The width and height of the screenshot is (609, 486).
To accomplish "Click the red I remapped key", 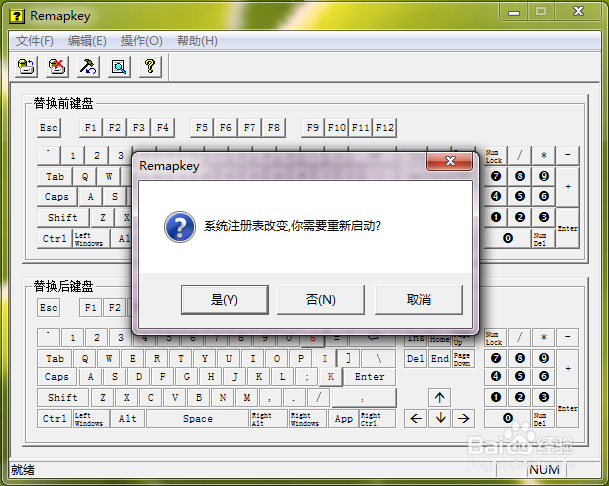I will (325, 359).
